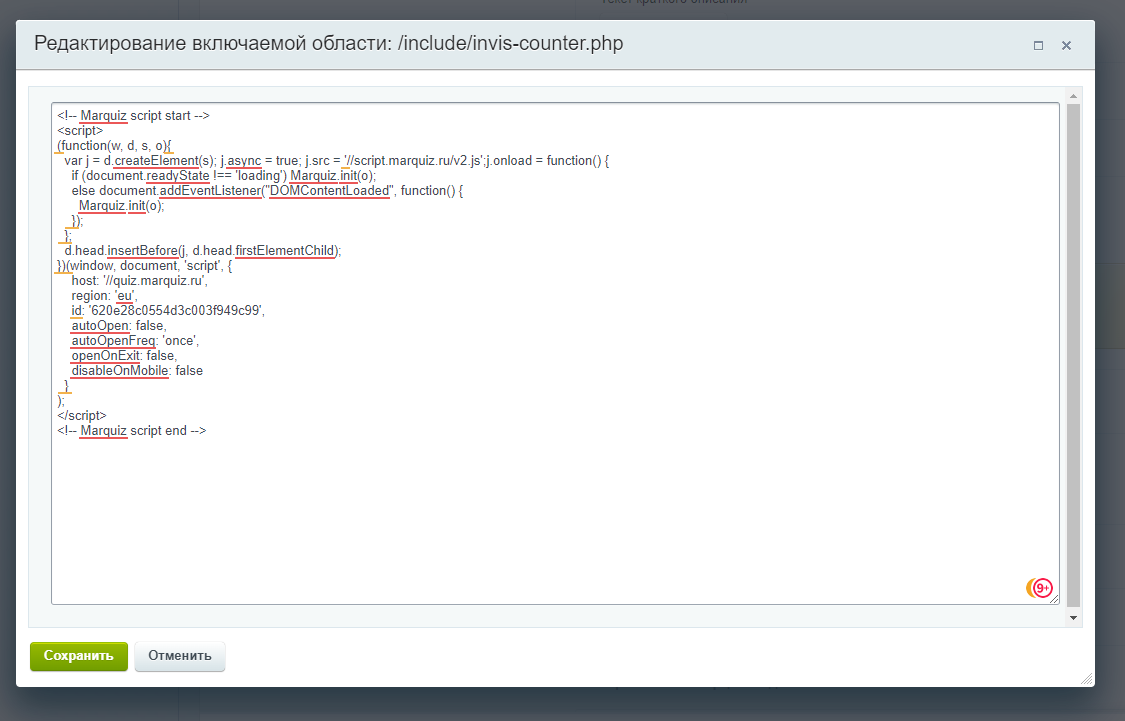Click the opening <script> tag line
Viewport: 1125px width, 721px height.
(x=80, y=131)
